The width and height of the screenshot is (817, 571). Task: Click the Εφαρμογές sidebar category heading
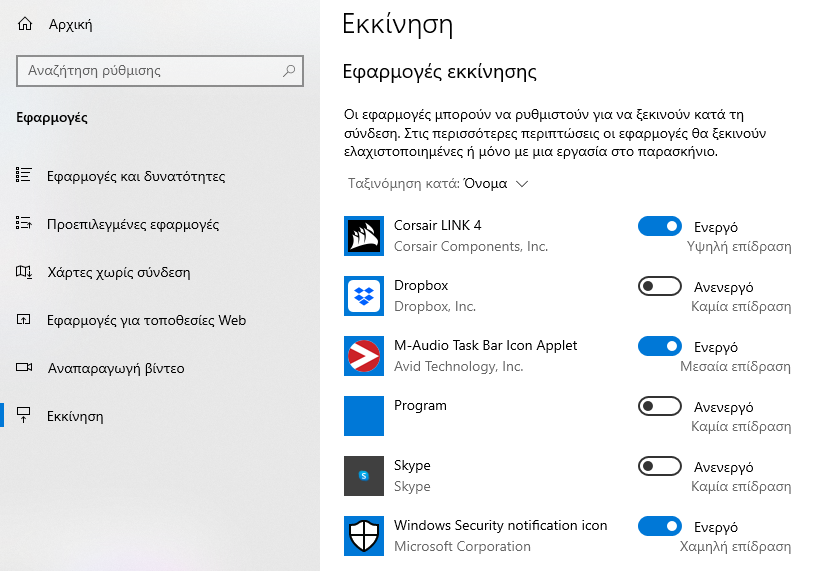[52, 118]
